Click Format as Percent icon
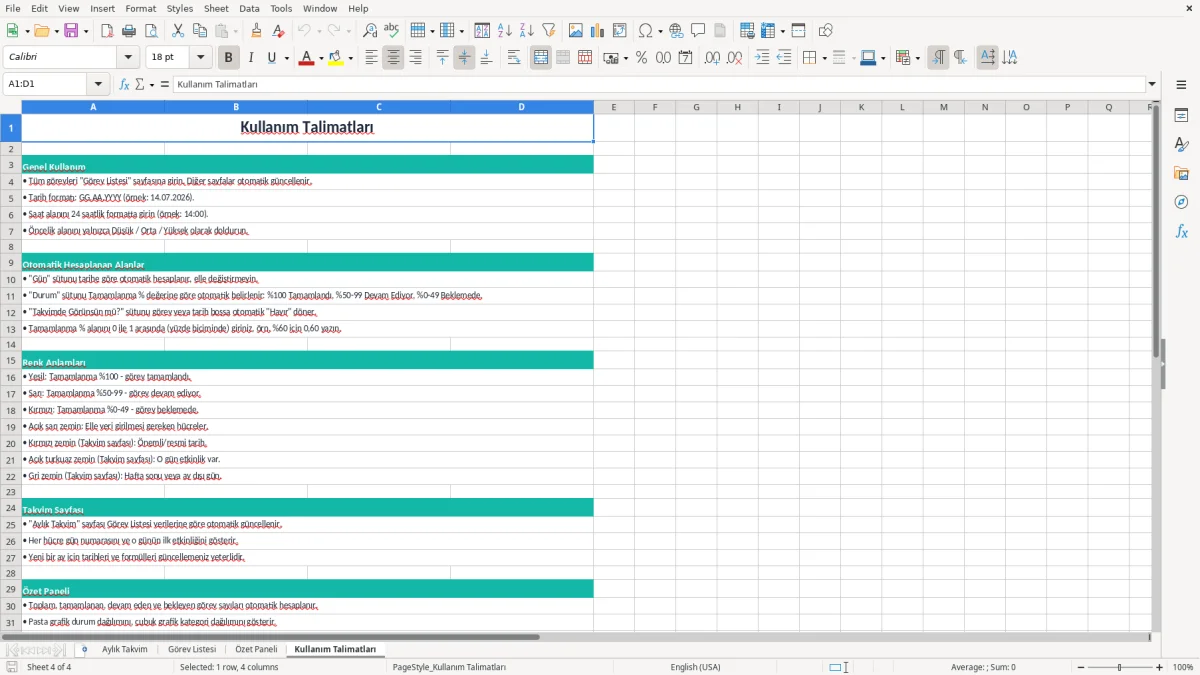1200x675 pixels. click(x=641, y=58)
